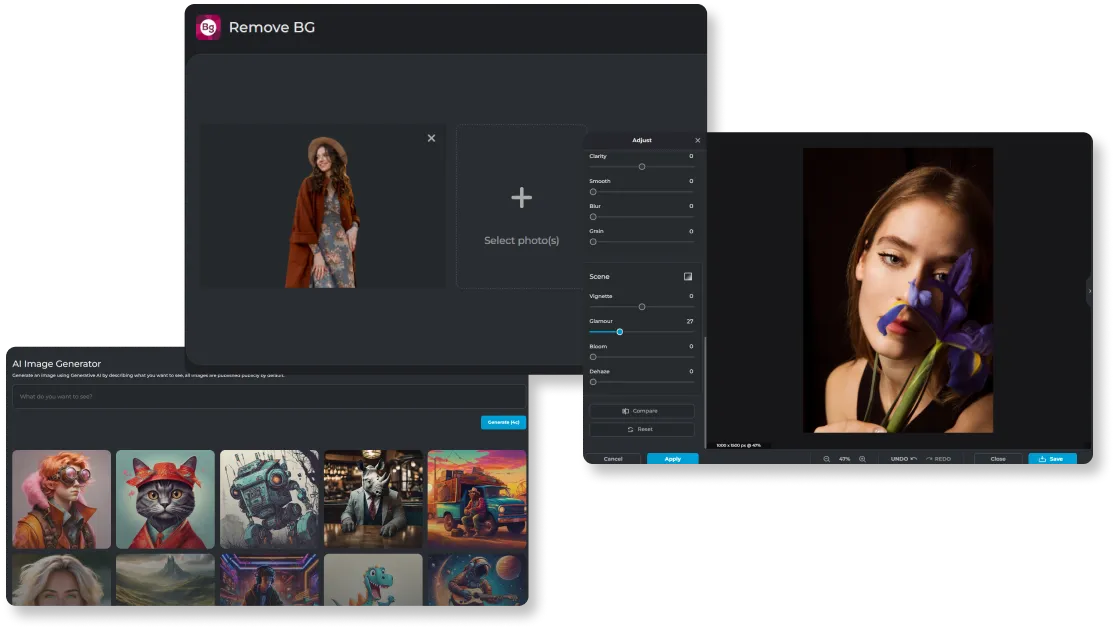Click the Adjust panel scrollbar
This screenshot has height=630, width=1115.
tap(705, 391)
